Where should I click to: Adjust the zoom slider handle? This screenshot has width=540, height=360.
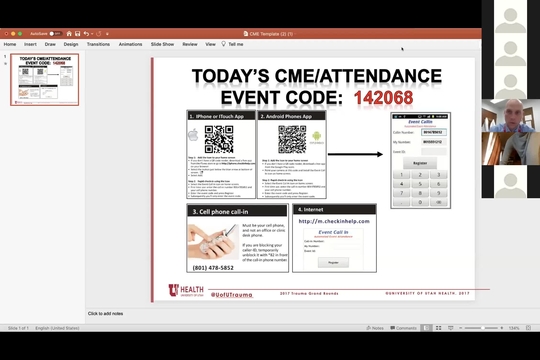coord(483,328)
